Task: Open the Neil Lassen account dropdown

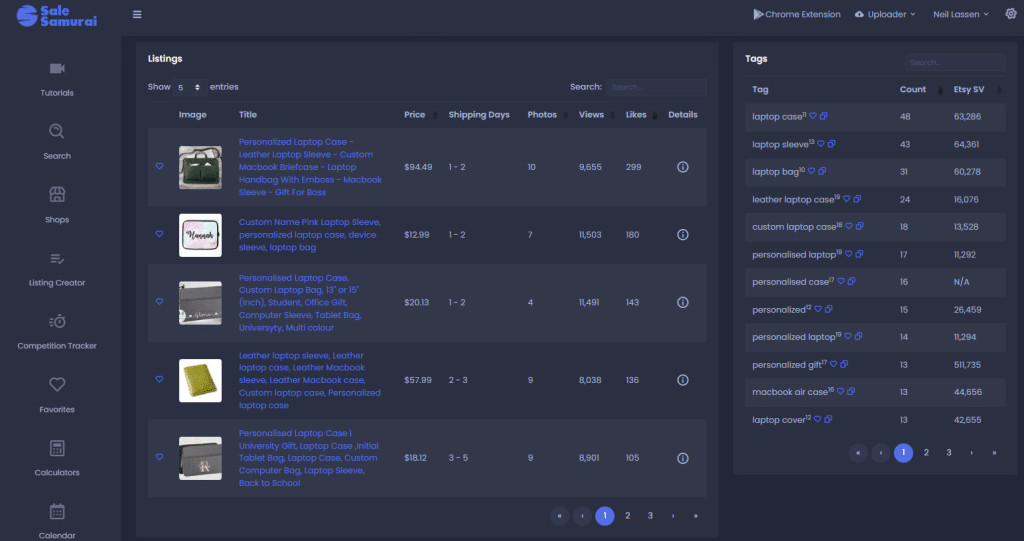Action: 961,14
